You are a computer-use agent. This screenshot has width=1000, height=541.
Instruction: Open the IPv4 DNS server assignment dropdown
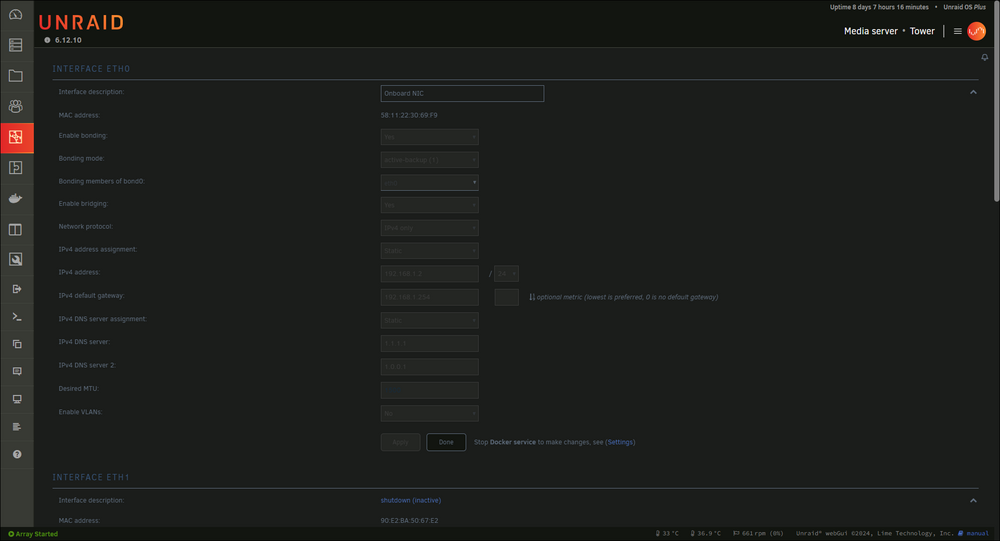[x=429, y=320]
